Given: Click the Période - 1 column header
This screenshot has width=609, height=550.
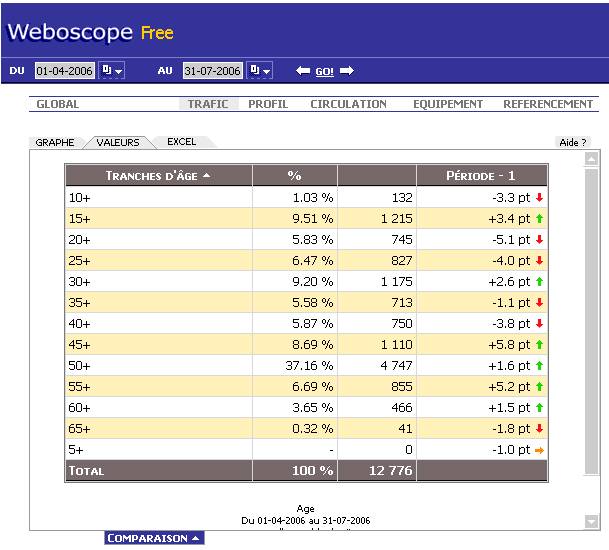Looking at the screenshot, I should 481,176.
